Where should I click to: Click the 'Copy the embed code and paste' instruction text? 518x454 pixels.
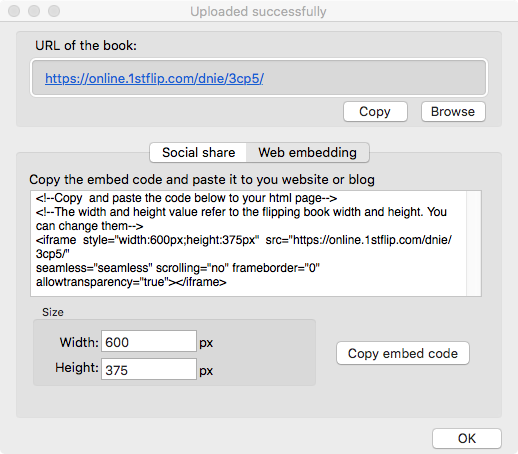(202, 180)
